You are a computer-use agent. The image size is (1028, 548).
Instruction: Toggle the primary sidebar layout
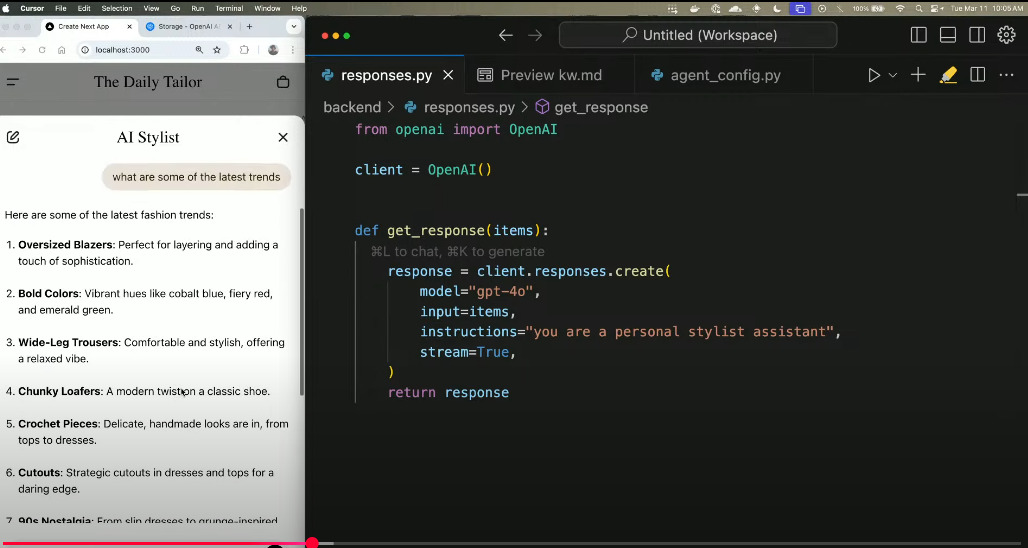(x=919, y=35)
